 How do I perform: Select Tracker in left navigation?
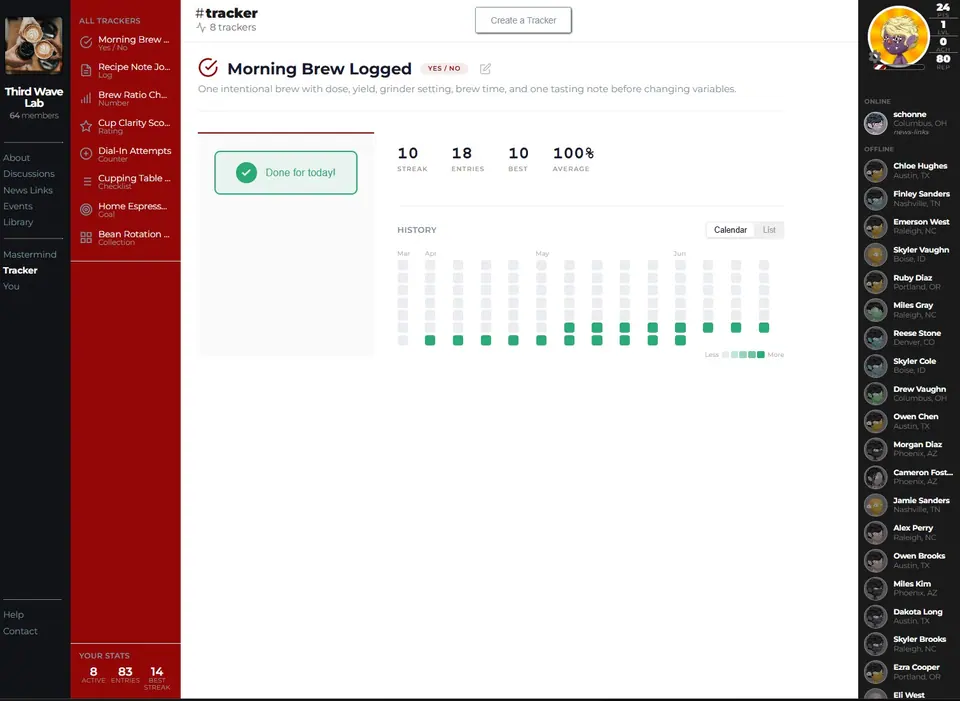(20, 271)
